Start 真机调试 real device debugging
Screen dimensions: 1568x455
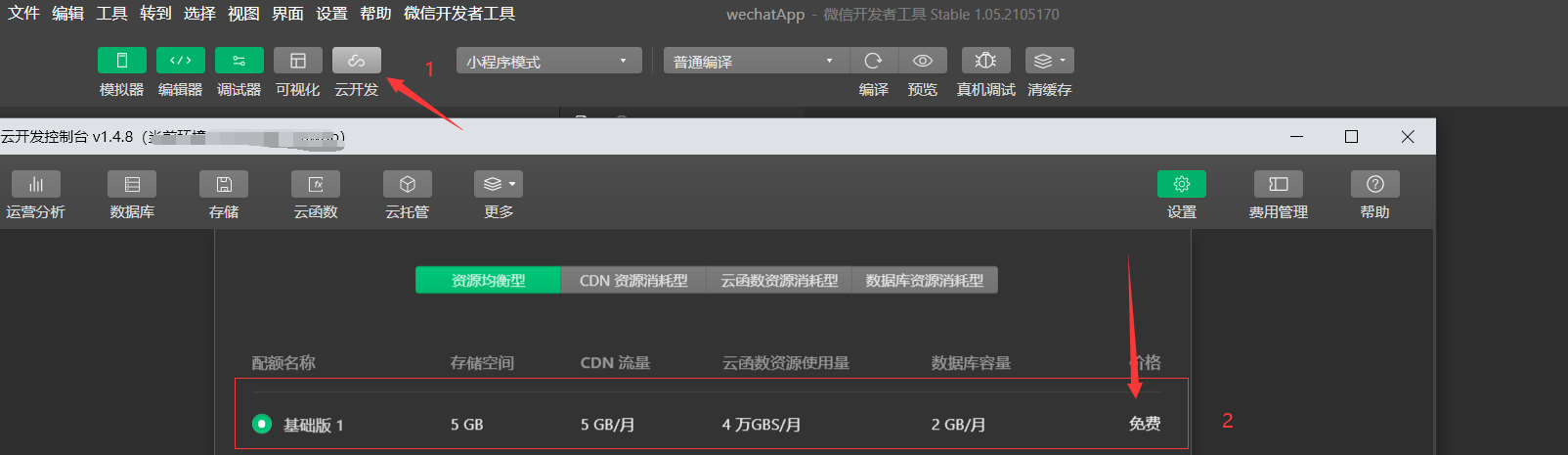point(986,61)
